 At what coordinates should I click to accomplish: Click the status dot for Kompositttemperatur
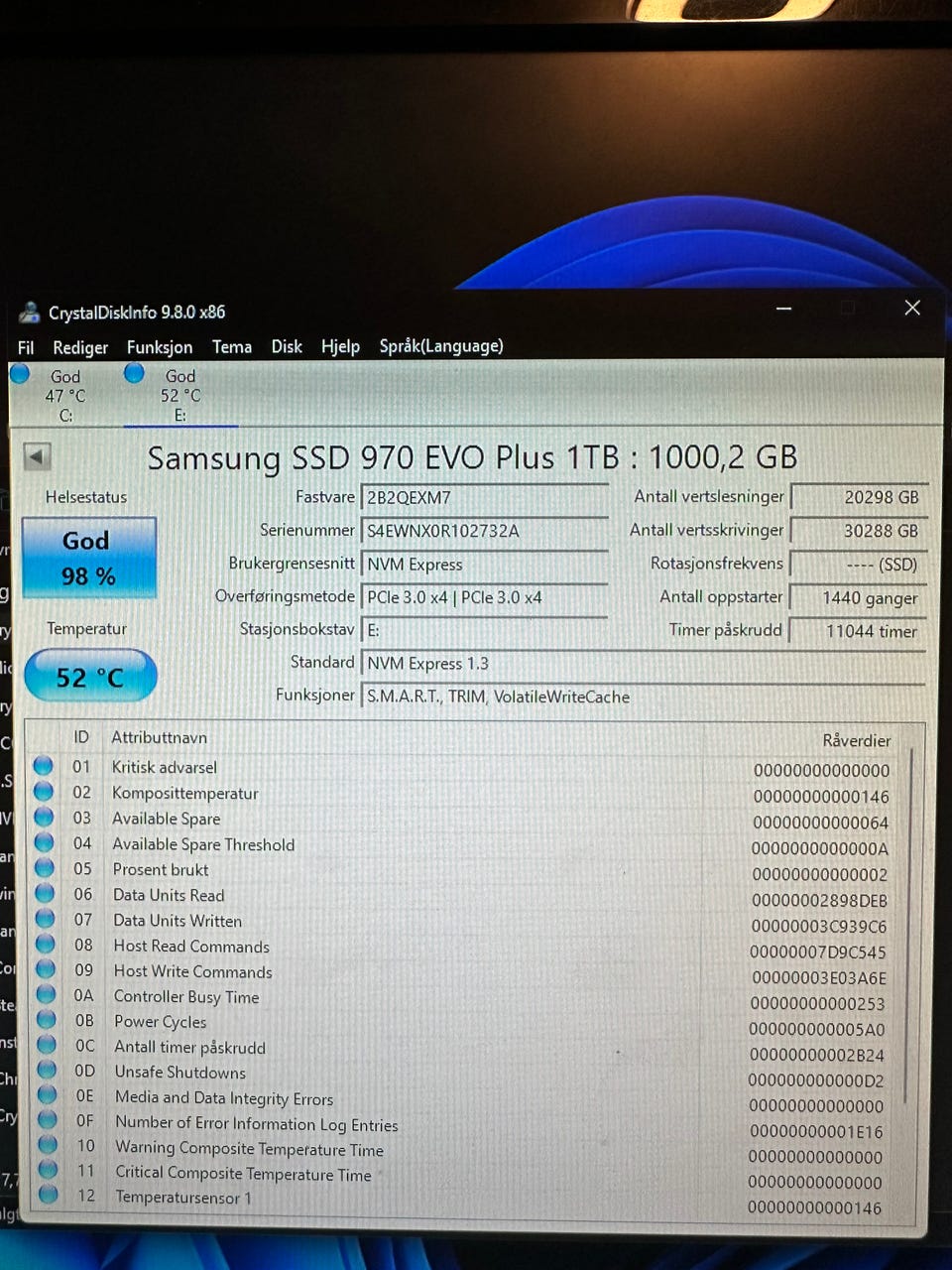(44, 791)
